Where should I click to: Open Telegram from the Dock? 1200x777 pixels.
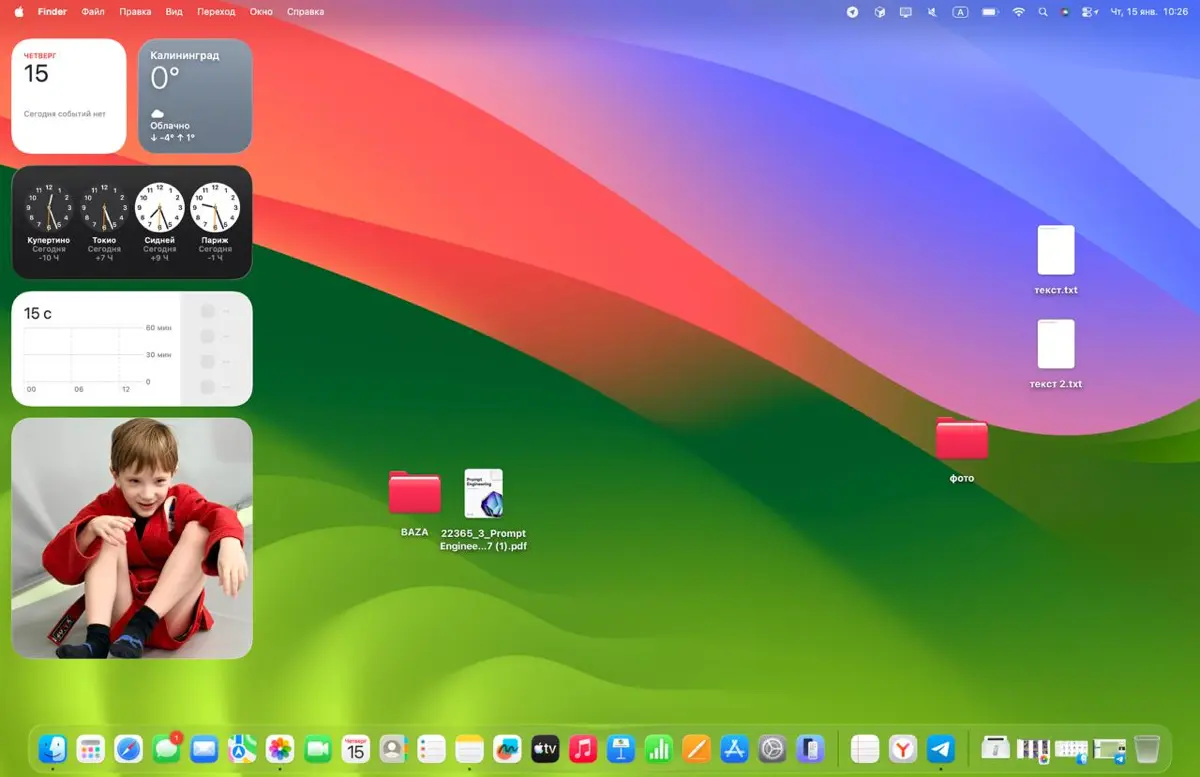pos(940,748)
